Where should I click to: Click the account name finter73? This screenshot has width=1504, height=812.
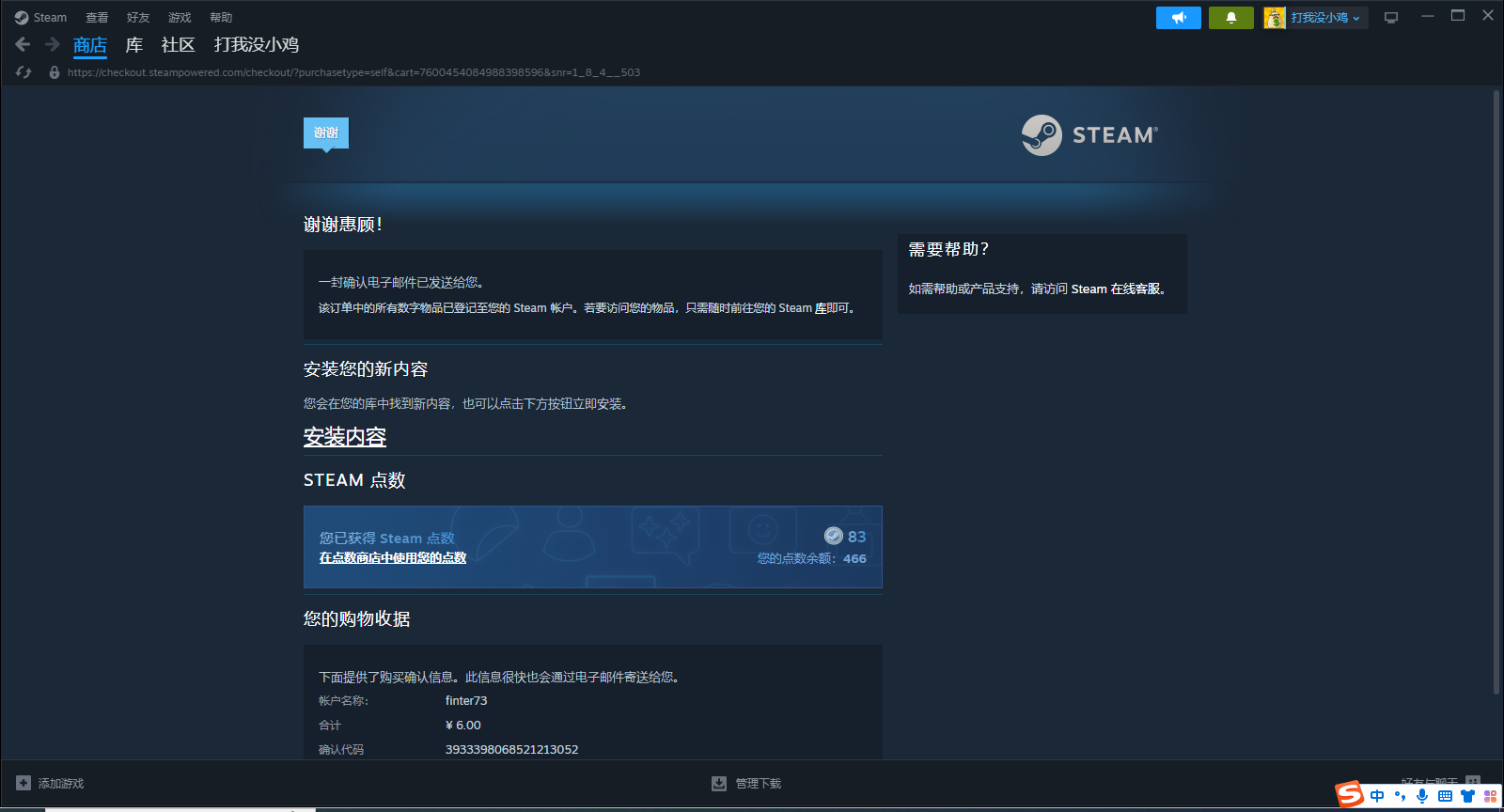[x=466, y=700]
